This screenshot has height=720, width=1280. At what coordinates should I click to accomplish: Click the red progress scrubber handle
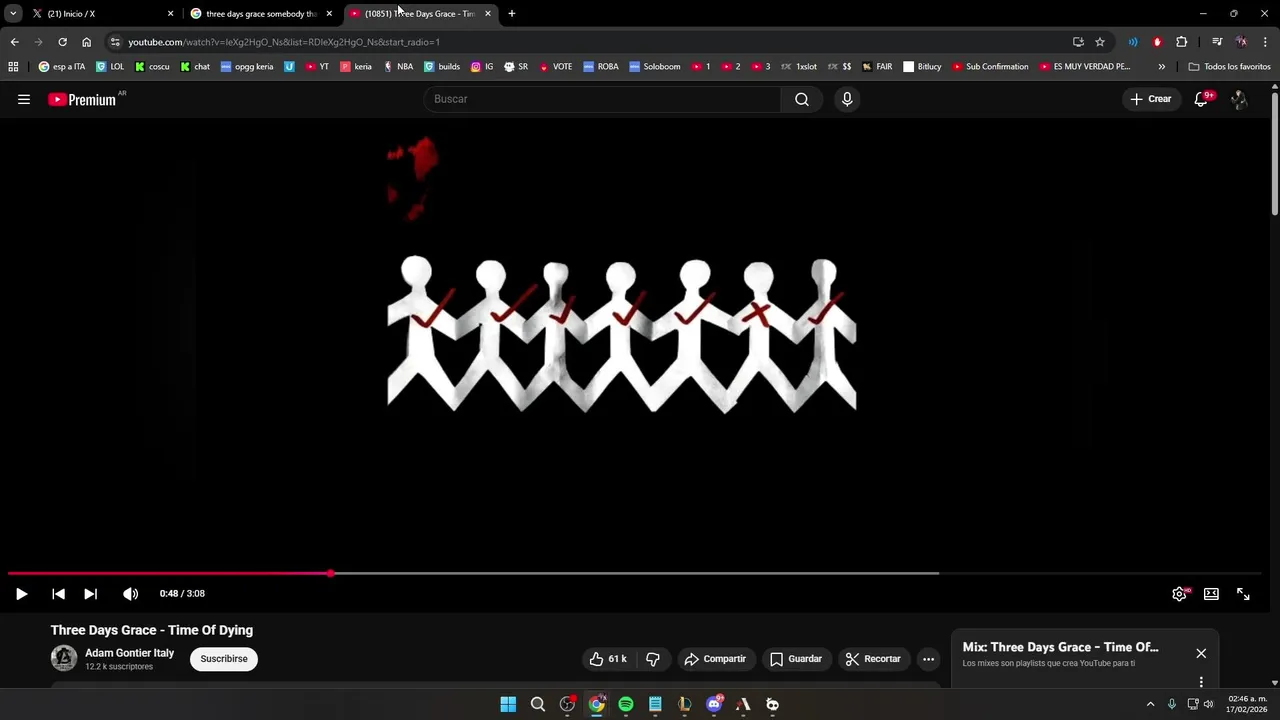[x=330, y=573]
